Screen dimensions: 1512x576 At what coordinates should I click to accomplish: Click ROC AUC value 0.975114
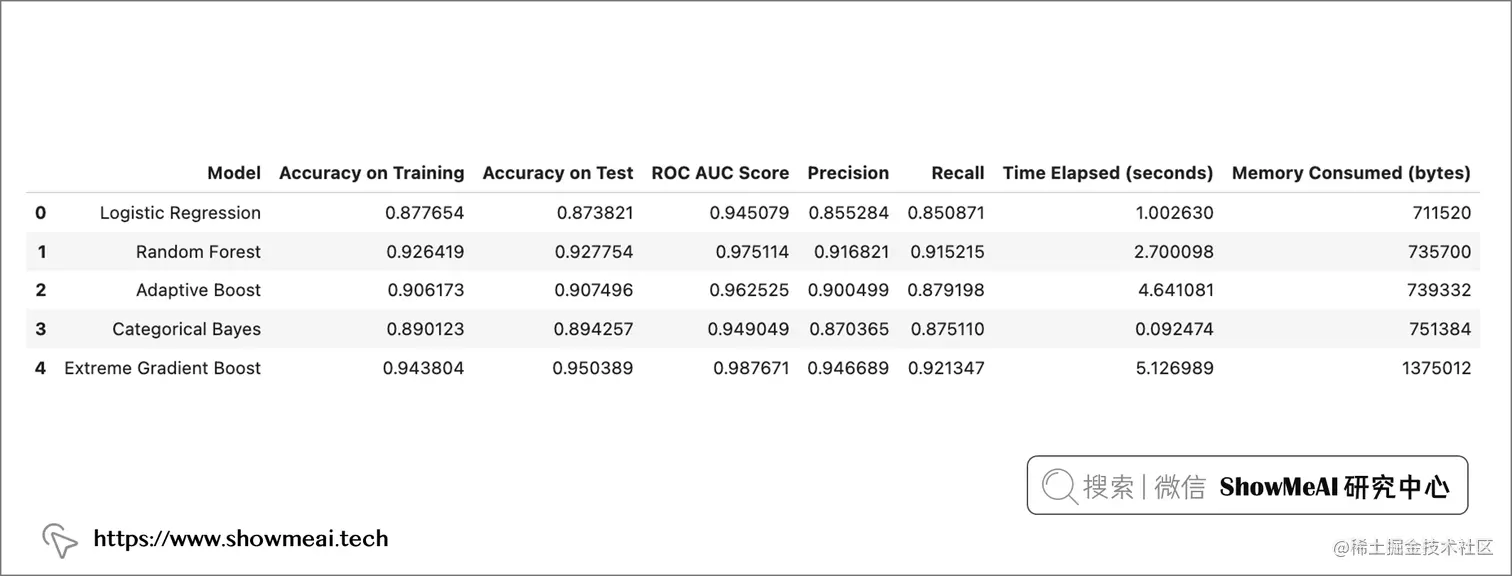pyautogui.click(x=752, y=252)
